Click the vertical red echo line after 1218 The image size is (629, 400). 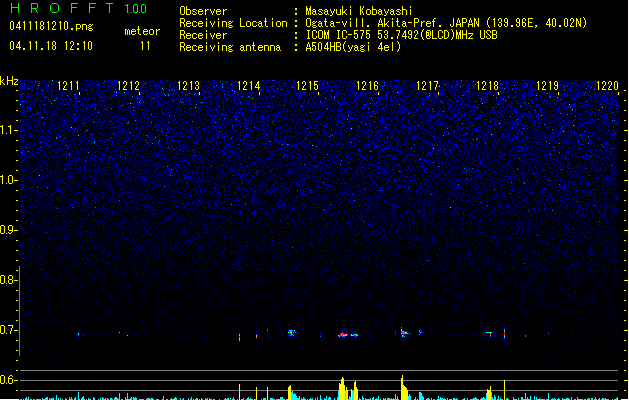504,333
